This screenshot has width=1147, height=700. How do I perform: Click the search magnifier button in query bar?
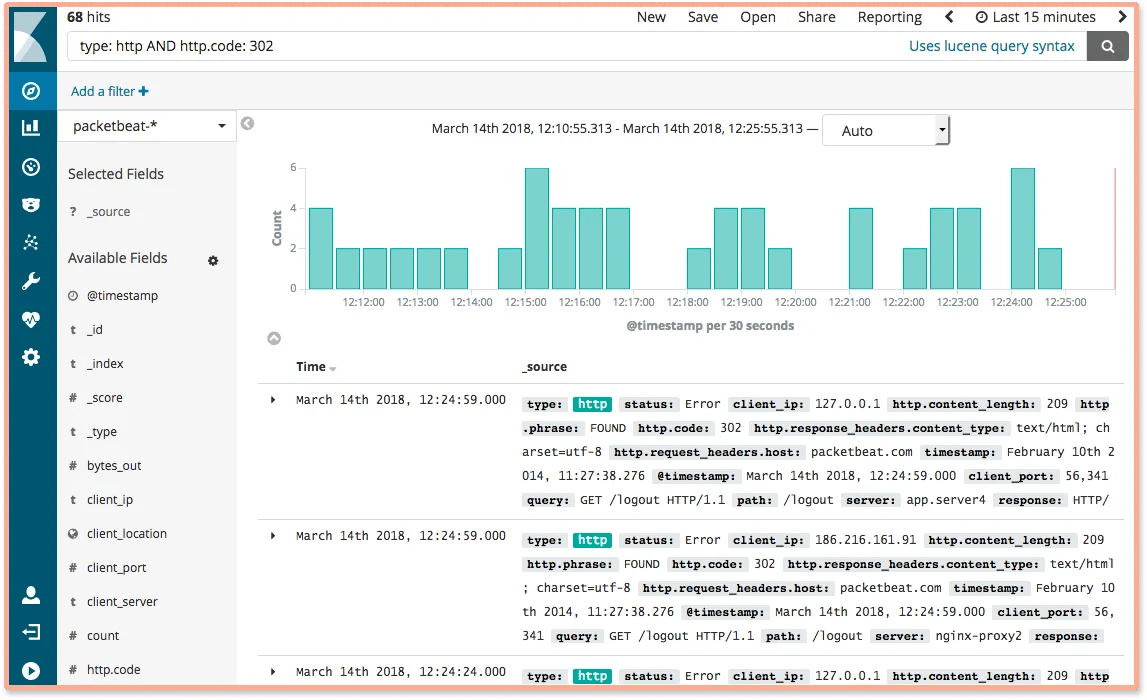tap(1108, 46)
